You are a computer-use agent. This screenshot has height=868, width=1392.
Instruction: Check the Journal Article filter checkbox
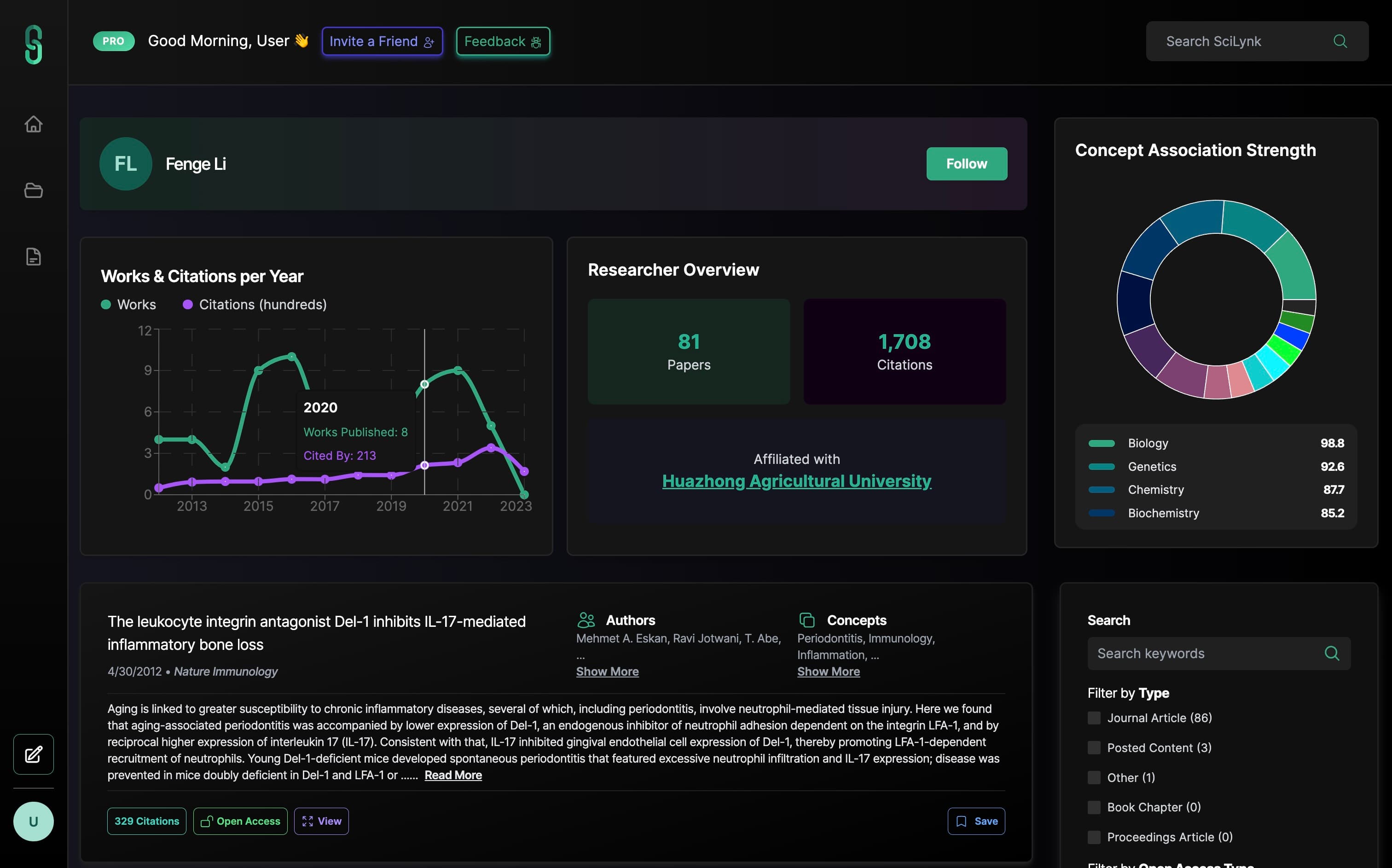click(1094, 718)
